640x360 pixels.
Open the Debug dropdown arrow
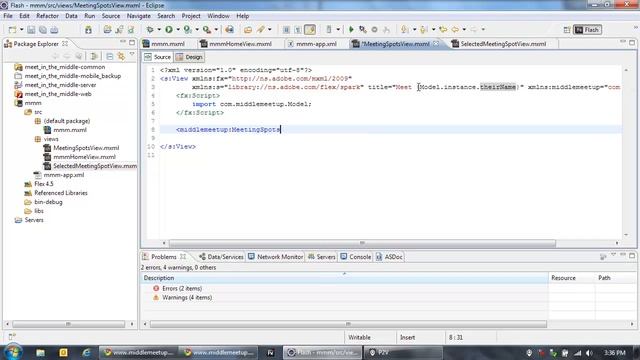tap(159, 29)
